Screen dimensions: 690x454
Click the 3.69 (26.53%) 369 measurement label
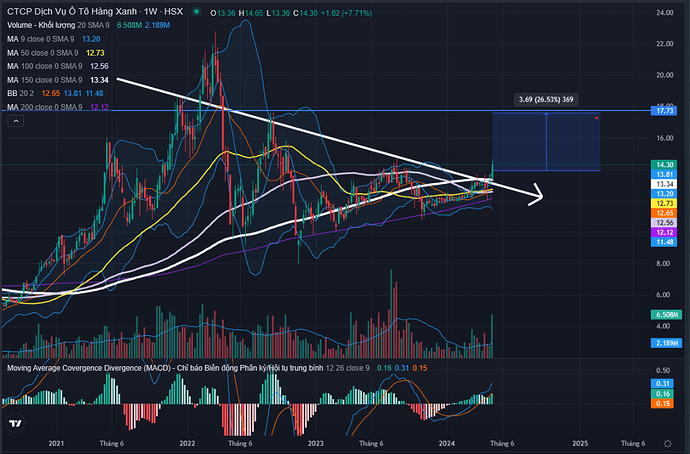546,99
